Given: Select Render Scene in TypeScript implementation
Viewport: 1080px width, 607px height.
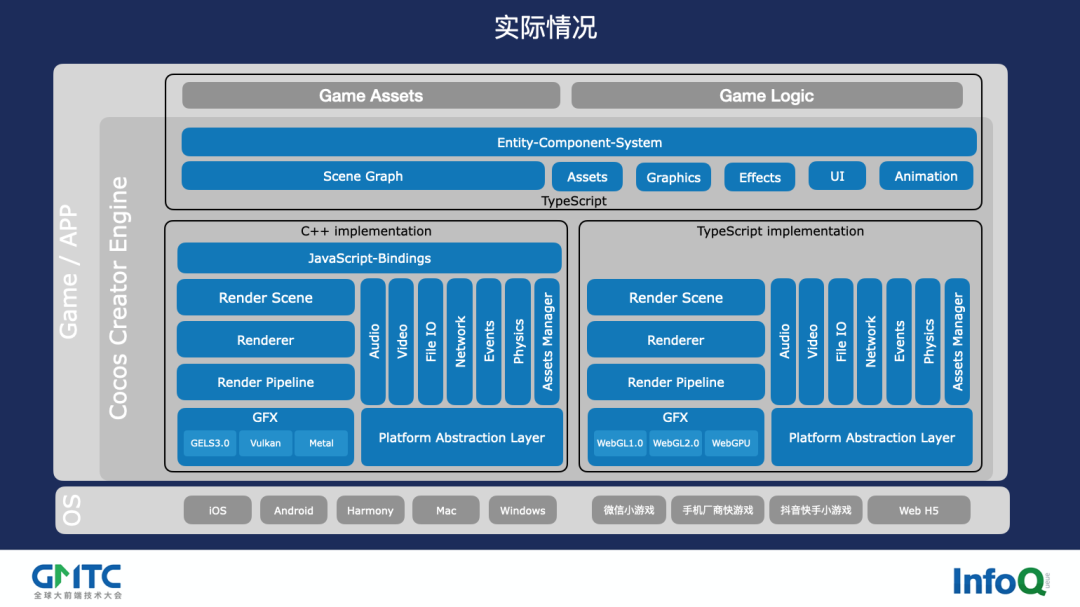Looking at the screenshot, I should click(676, 298).
